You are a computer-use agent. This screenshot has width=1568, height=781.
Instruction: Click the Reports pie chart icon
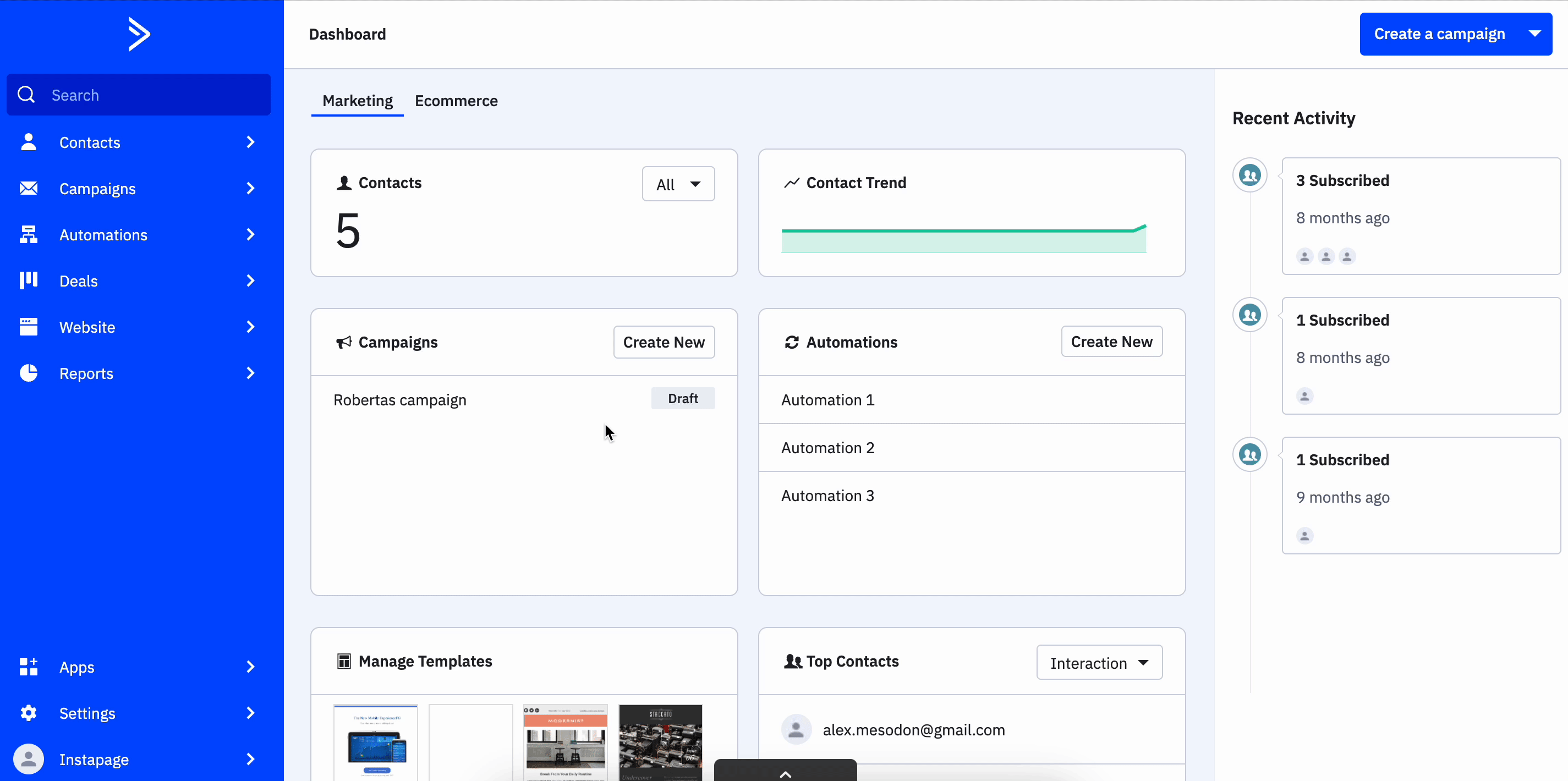point(29,373)
